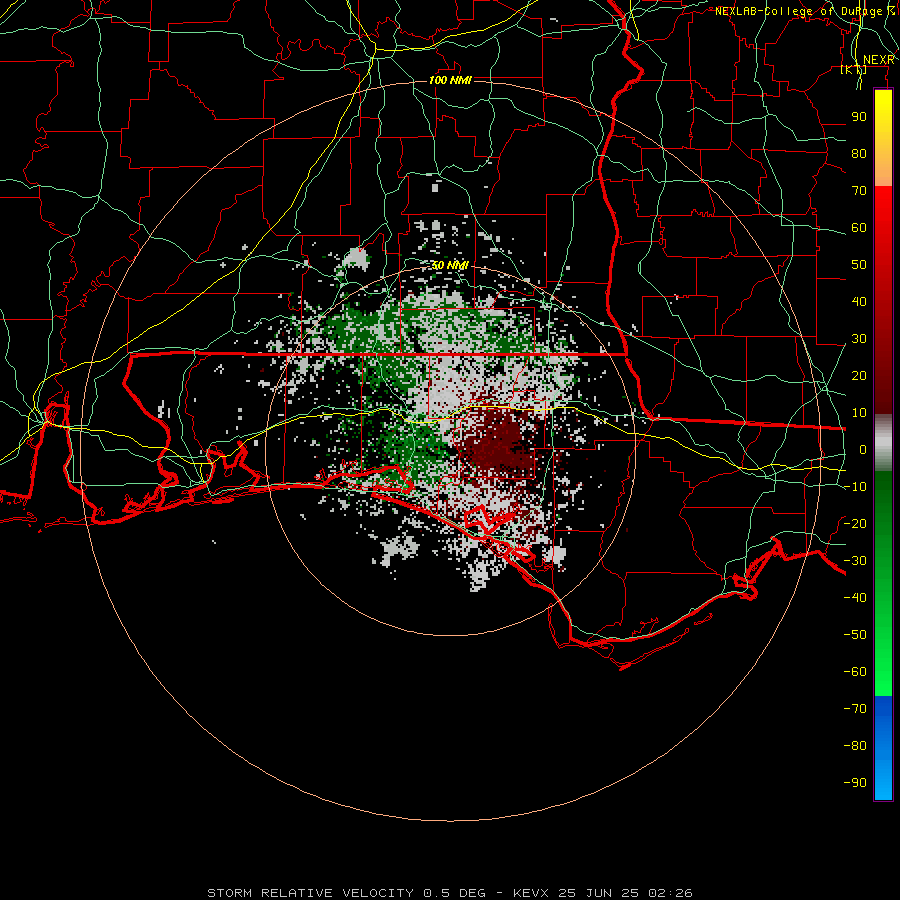
Task: Click the 30 value on velocity scale
Action: click(859, 339)
